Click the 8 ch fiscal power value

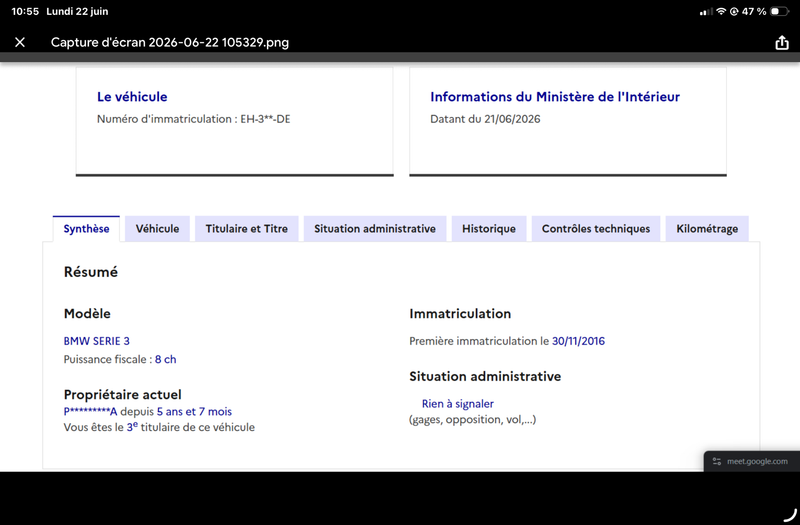coord(166,359)
